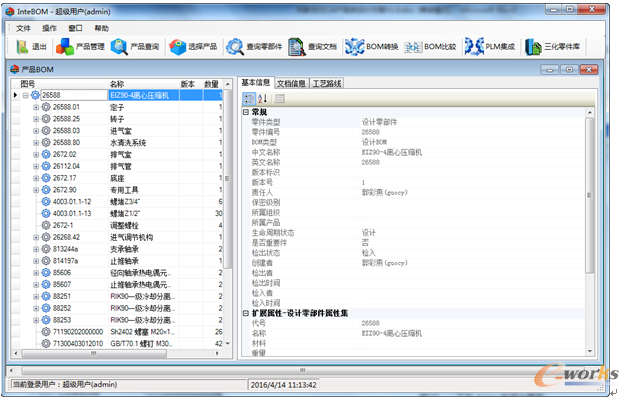Click the BOM tree horizontal scrollbar
Image resolution: width=629 pixels, height=397 pixels.
pyautogui.click(x=116, y=353)
